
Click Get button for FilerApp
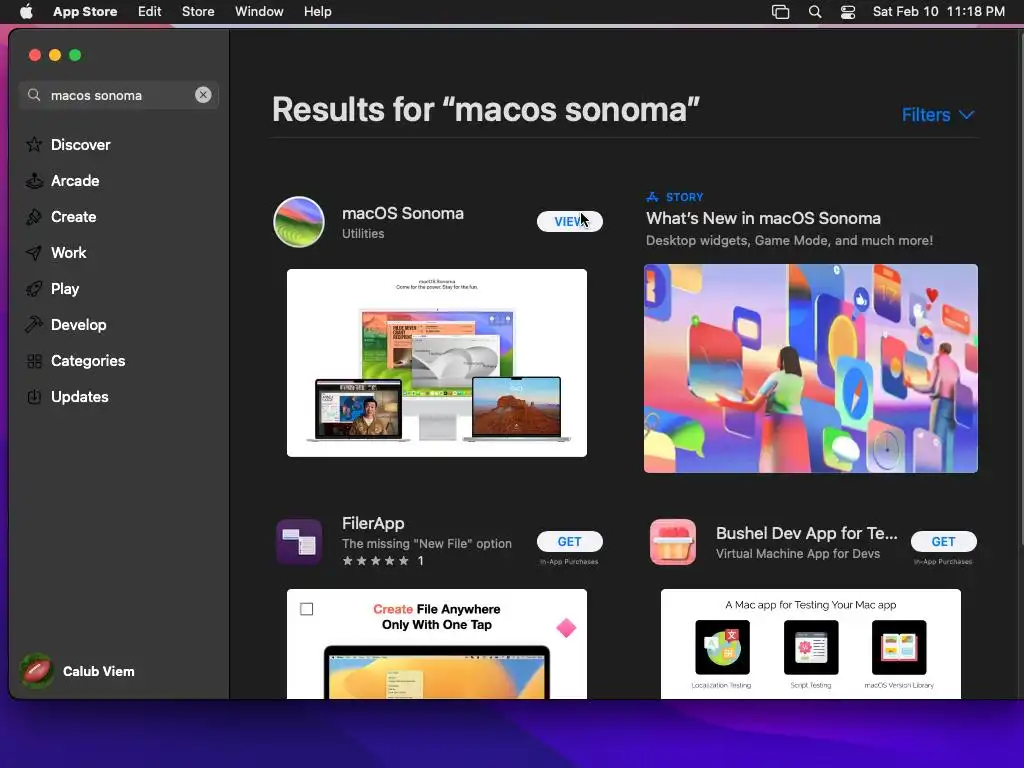pos(569,541)
